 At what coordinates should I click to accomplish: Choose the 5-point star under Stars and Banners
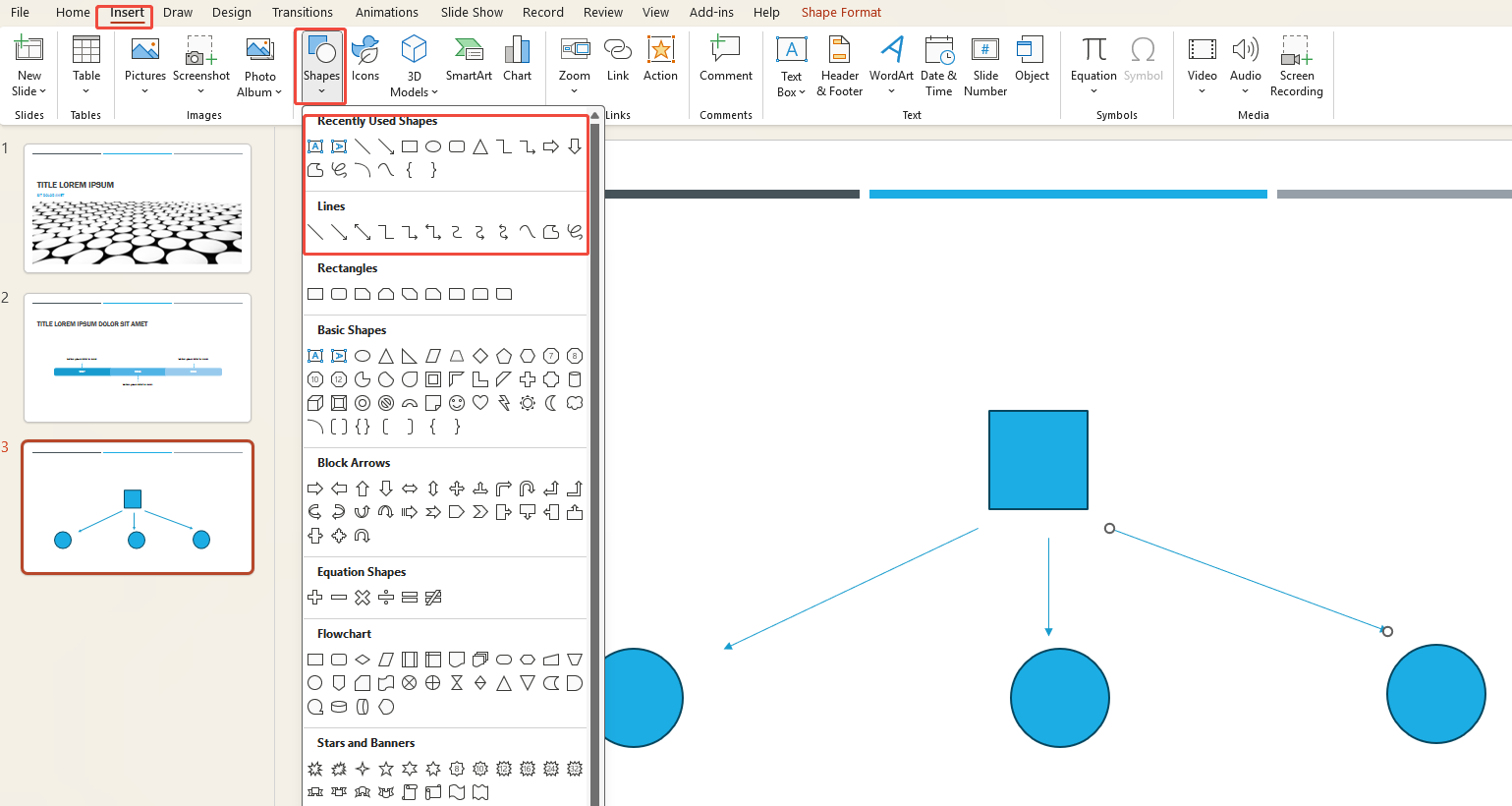385,769
